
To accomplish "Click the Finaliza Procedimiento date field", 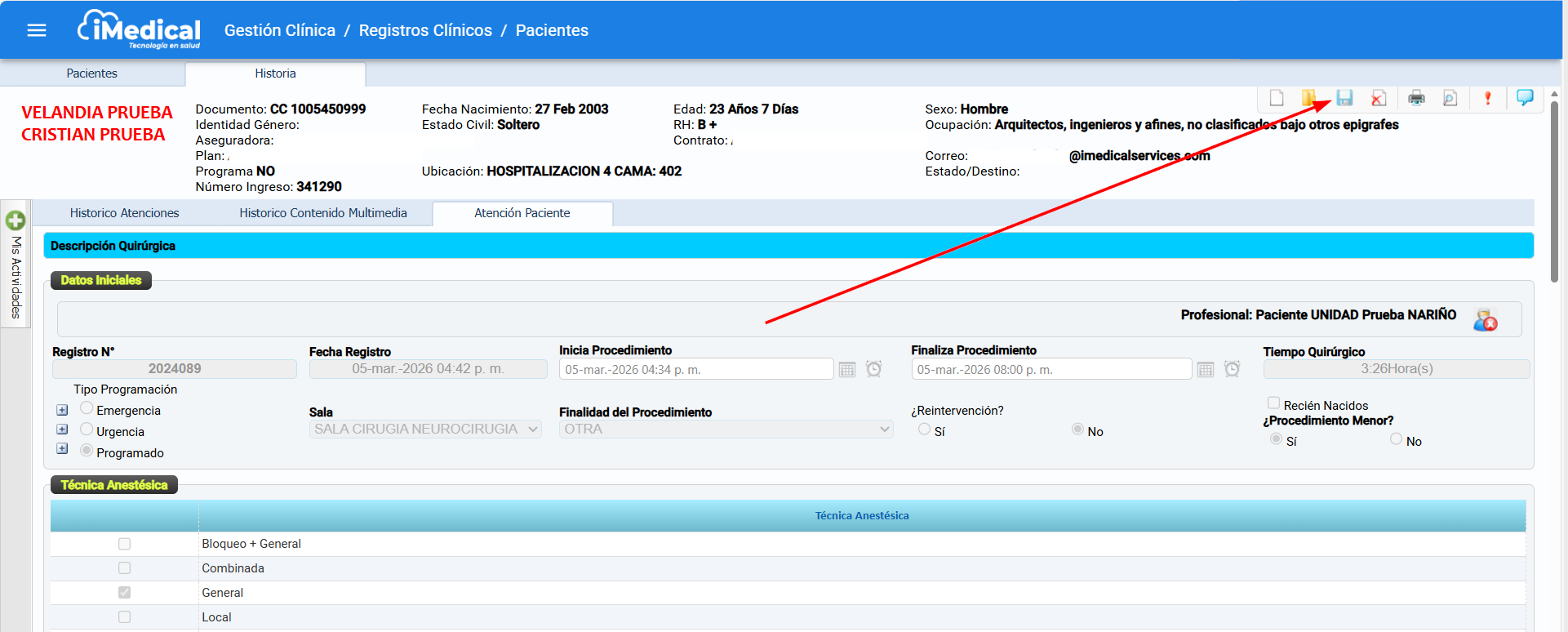I will (x=1050, y=370).
